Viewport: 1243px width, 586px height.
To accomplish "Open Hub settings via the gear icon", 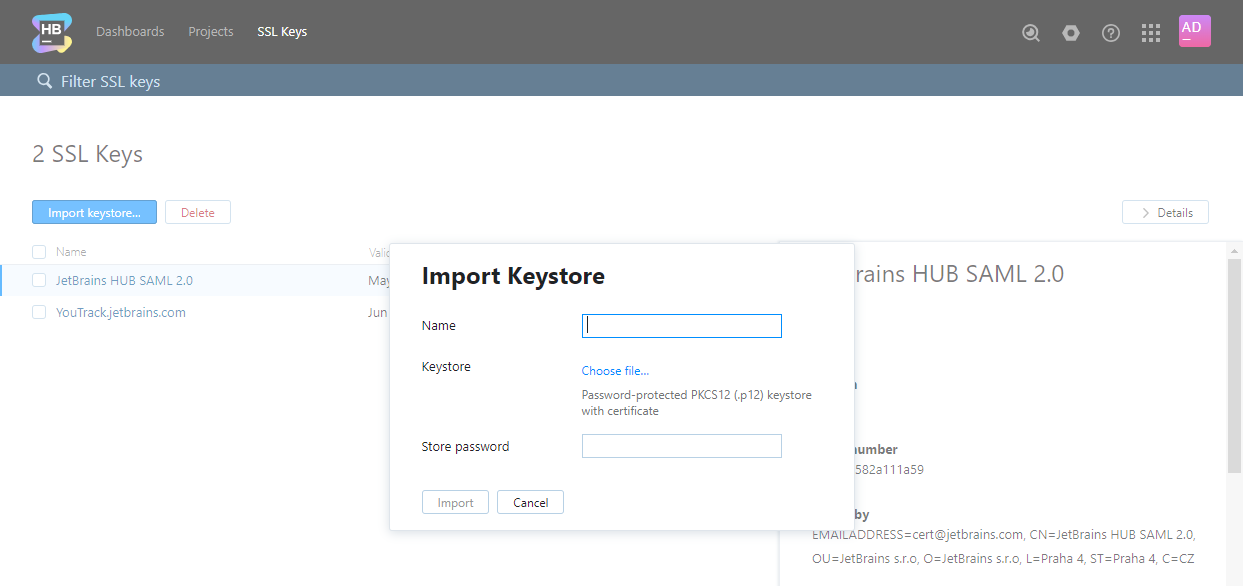I will pyautogui.click(x=1071, y=32).
